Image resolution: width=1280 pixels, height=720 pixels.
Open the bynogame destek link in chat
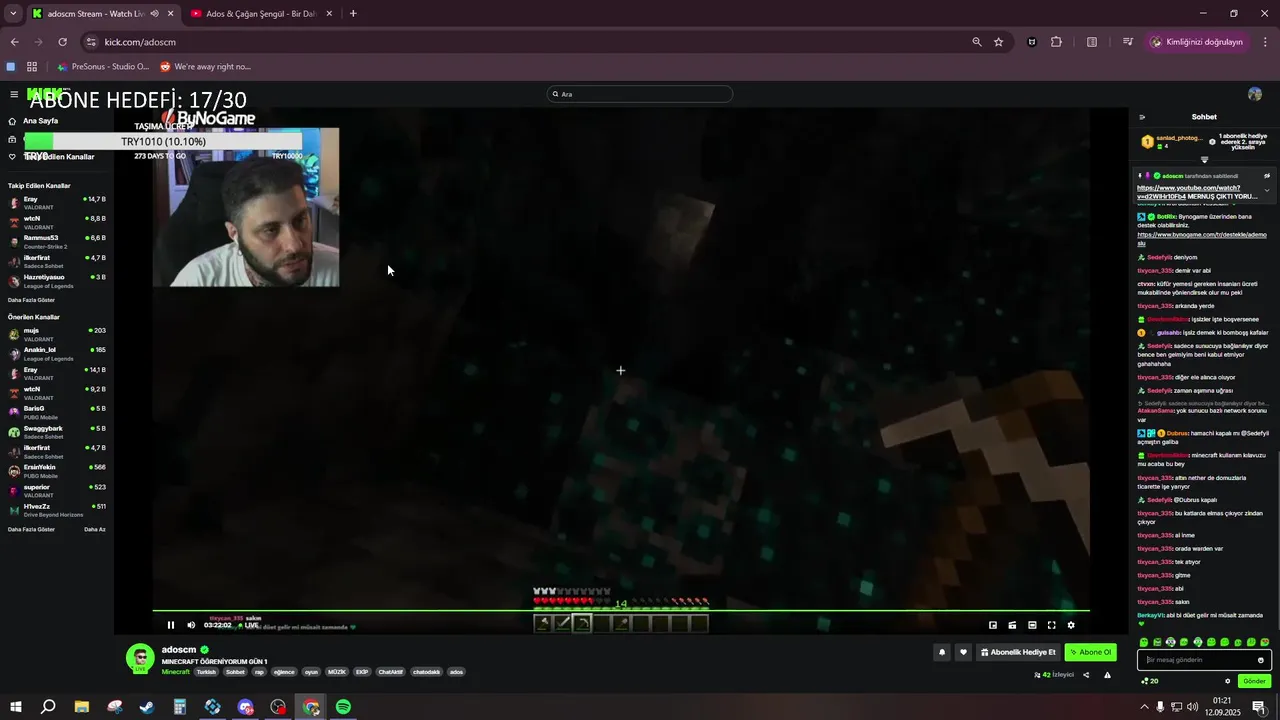pos(1202,239)
